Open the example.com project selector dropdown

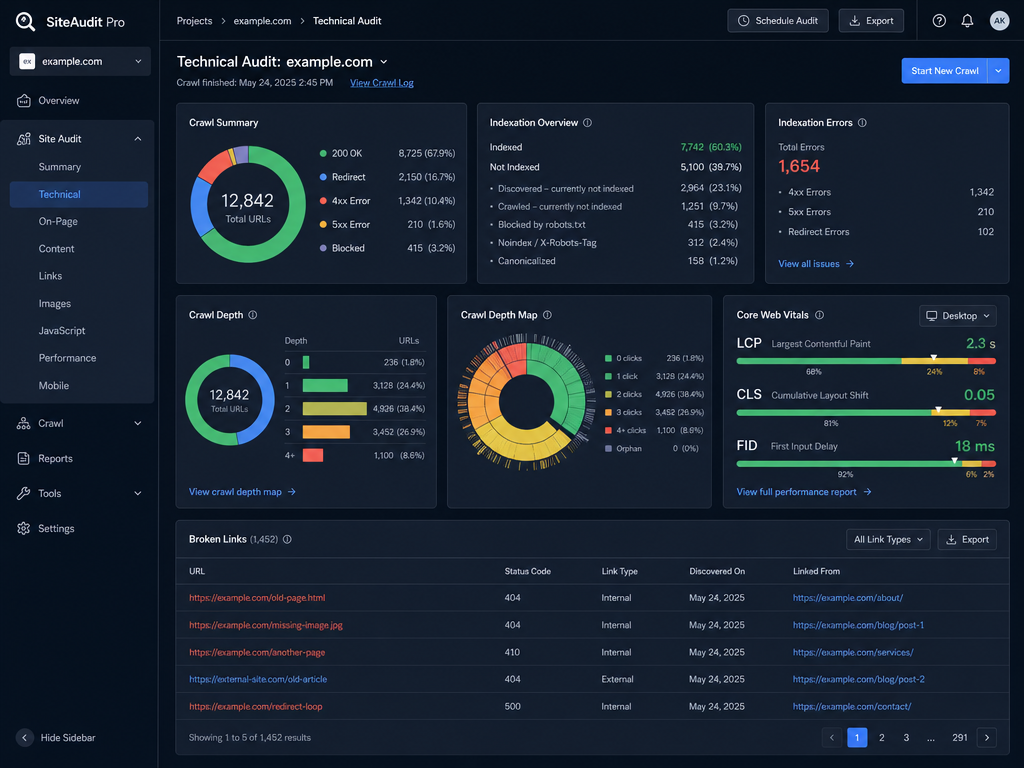80,61
